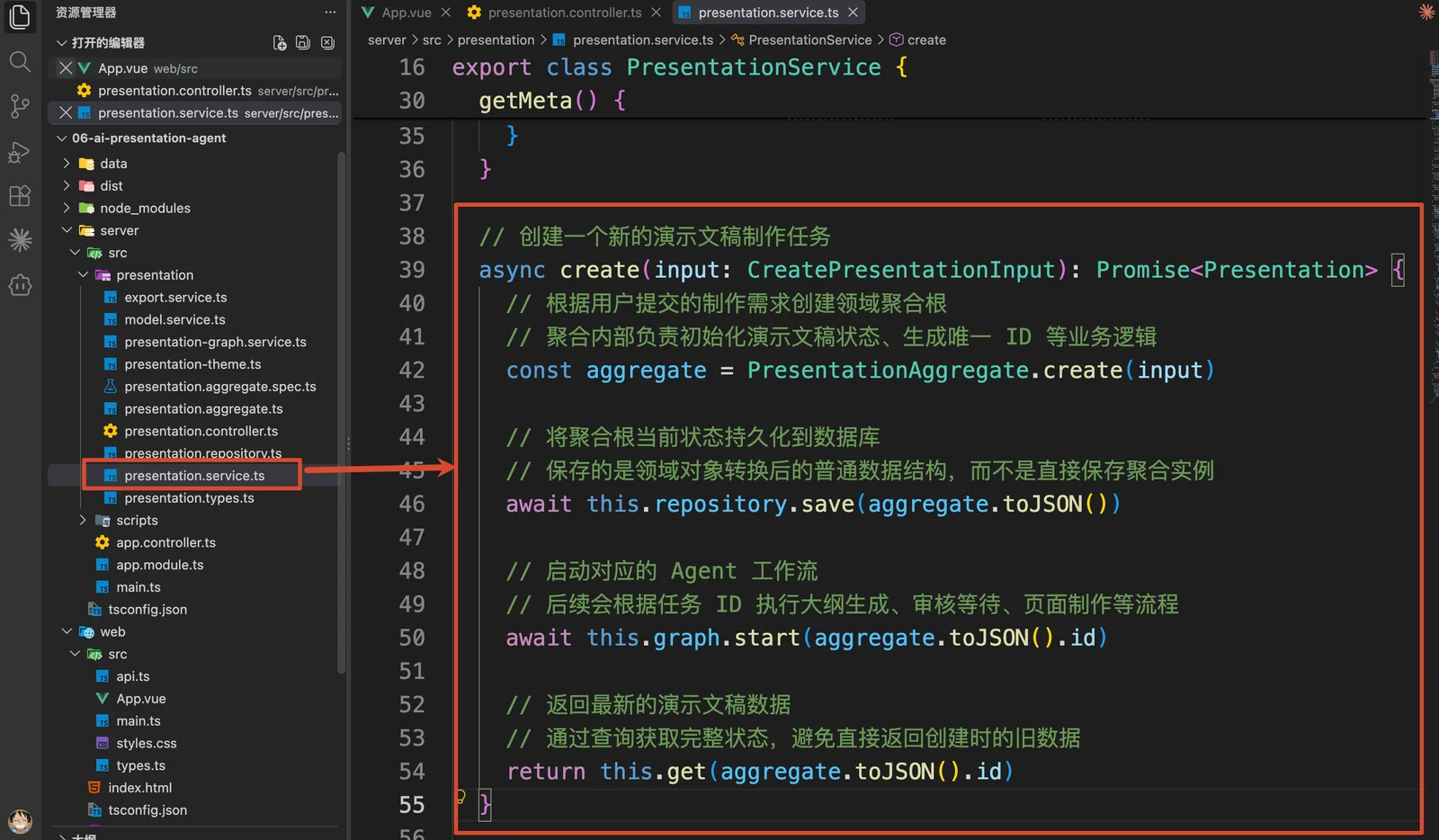1439x840 pixels.
Task: Open styles.css in web src
Action: (146, 744)
